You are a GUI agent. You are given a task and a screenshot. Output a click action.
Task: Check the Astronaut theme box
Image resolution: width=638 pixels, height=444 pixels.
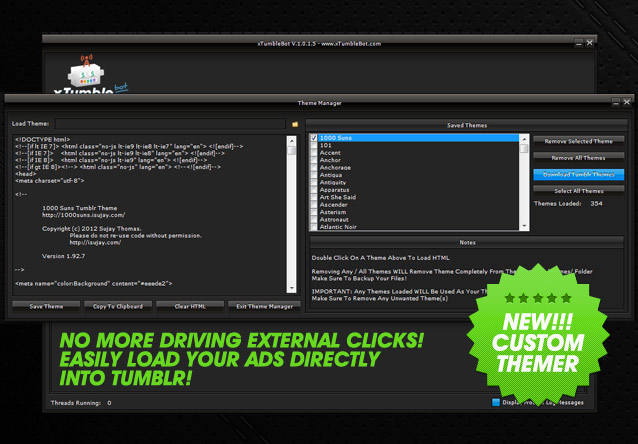coord(314,219)
